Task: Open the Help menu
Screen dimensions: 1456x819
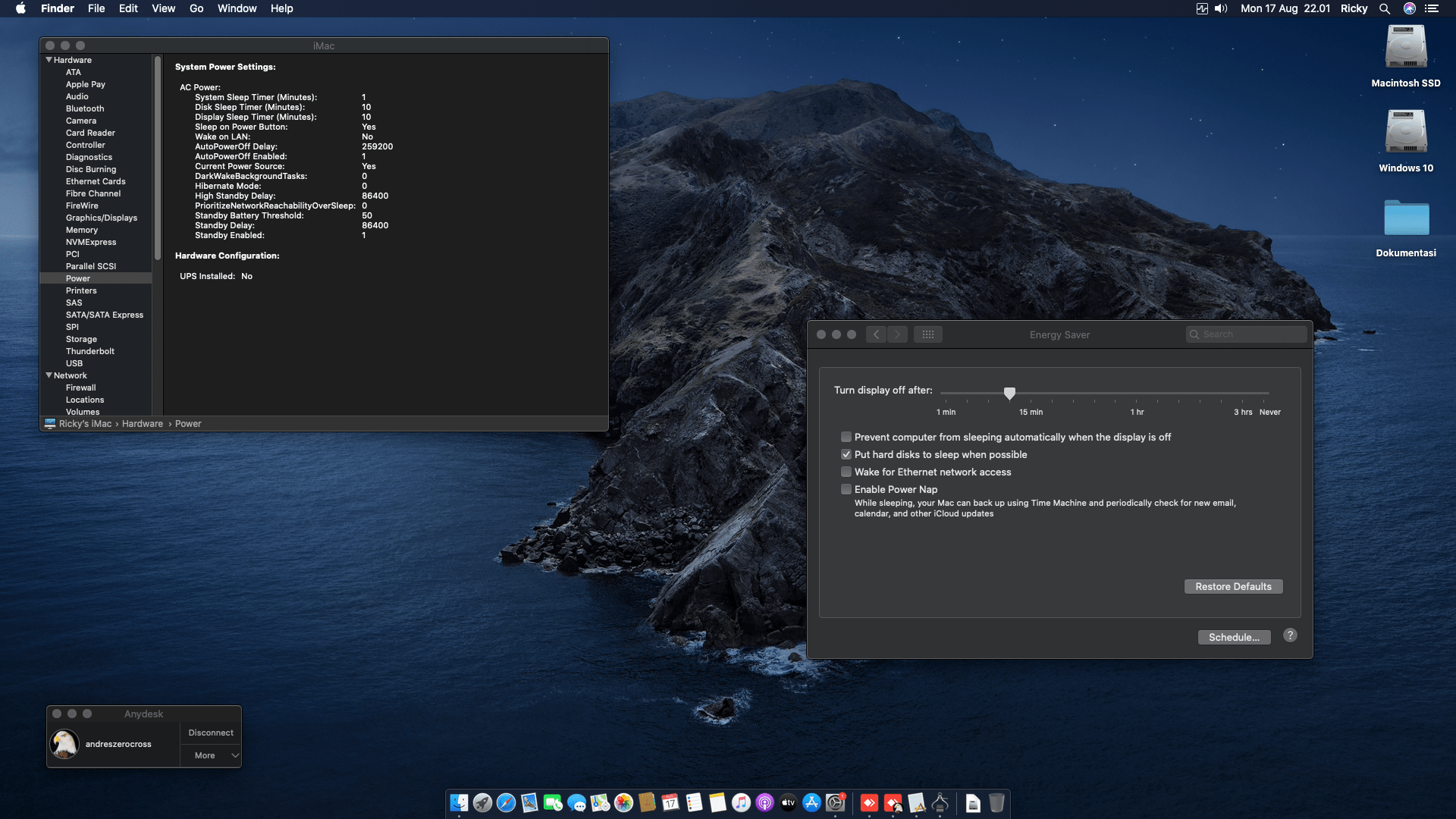Action: pos(281,8)
